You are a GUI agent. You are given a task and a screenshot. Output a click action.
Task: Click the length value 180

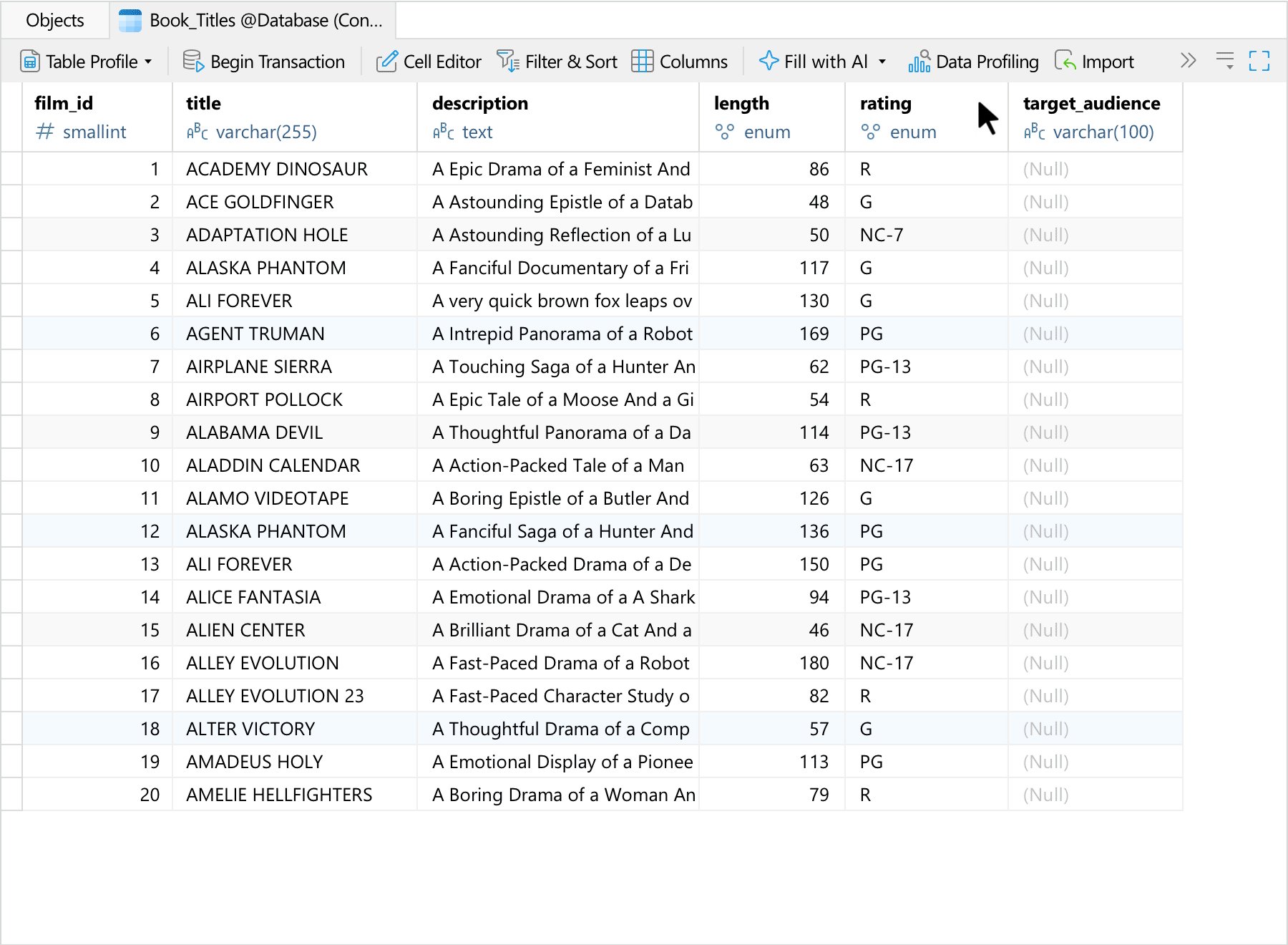click(772, 663)
